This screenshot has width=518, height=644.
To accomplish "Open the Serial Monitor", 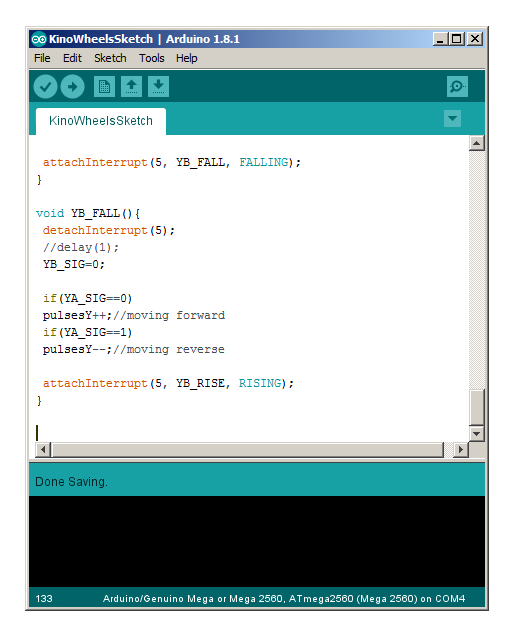I will (457, 87).
